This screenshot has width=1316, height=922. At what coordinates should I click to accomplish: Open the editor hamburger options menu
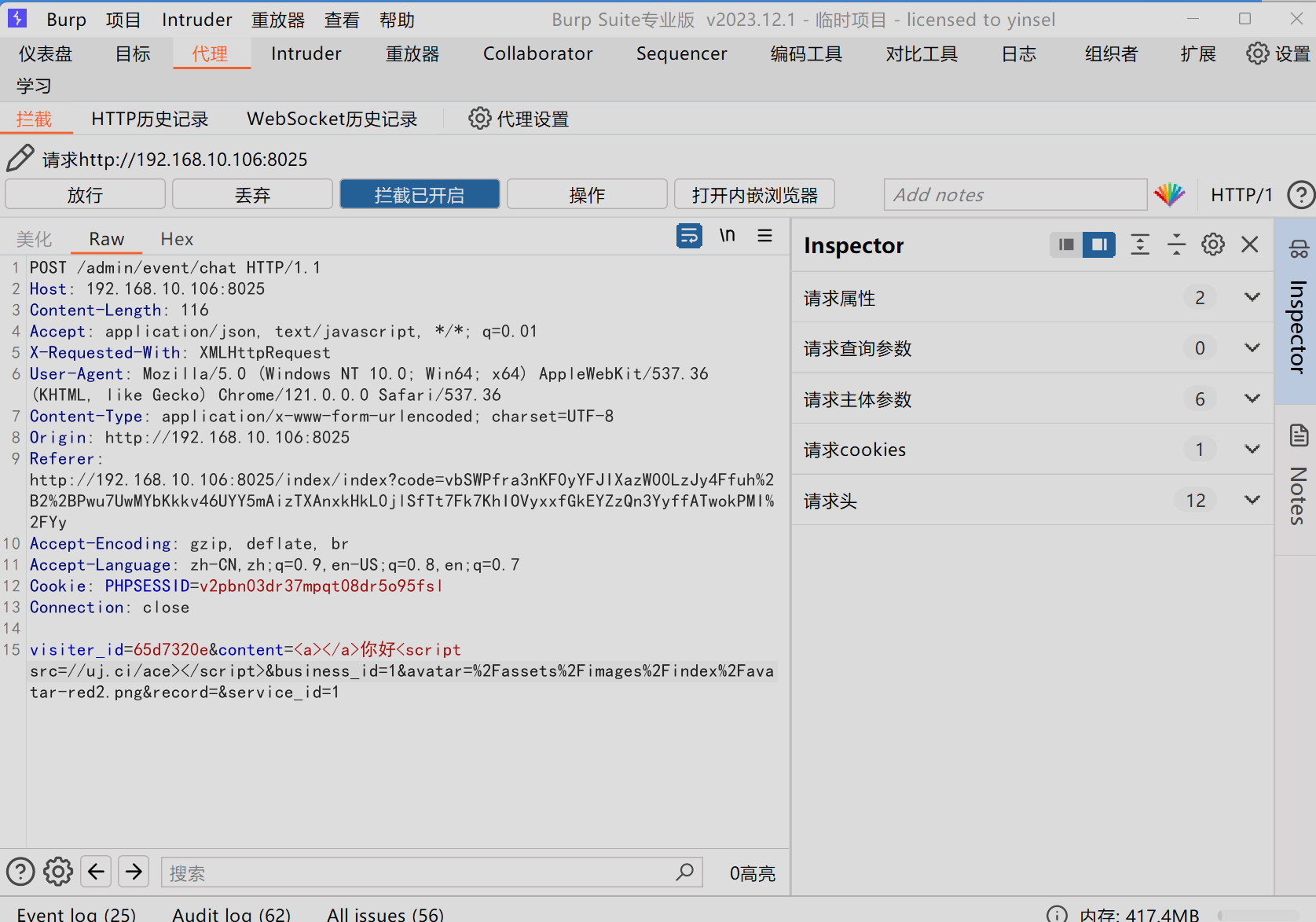pos(764,236)
